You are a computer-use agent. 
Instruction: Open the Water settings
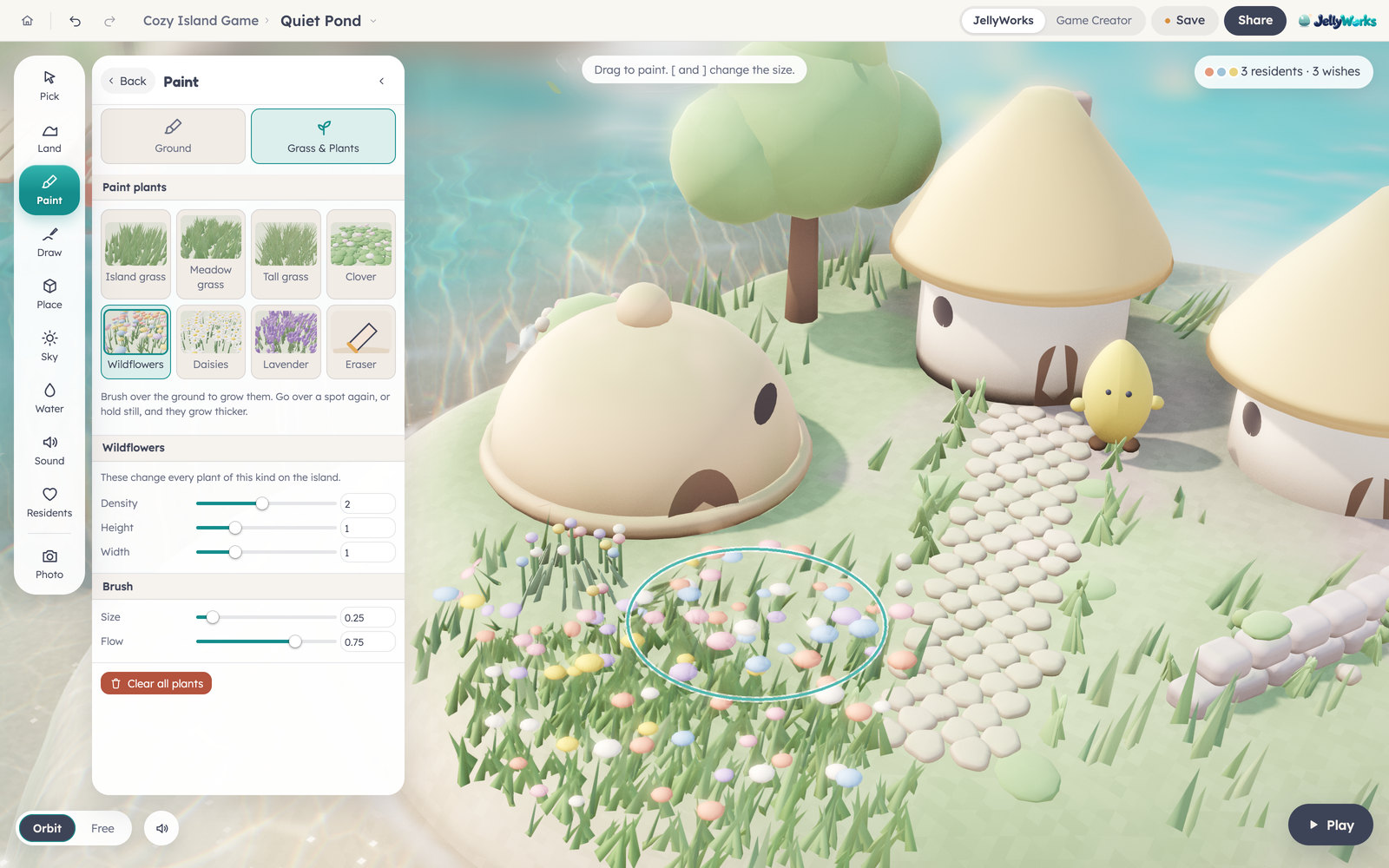pos(49,398)
